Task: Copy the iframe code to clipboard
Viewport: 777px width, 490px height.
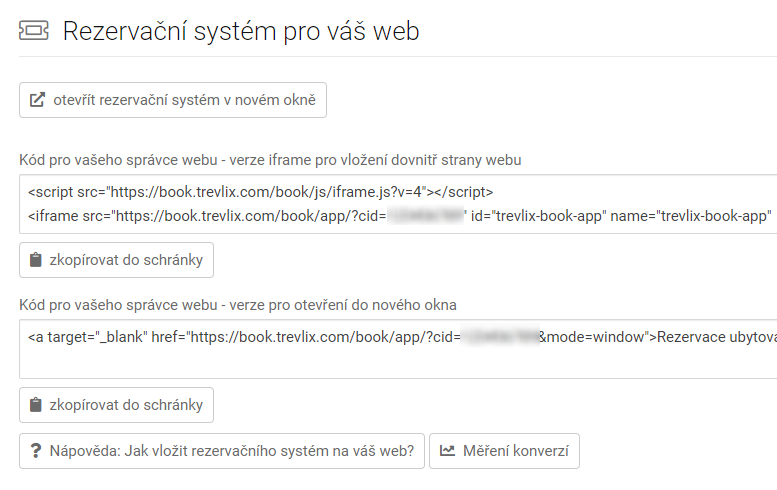Action: [116, 260]
